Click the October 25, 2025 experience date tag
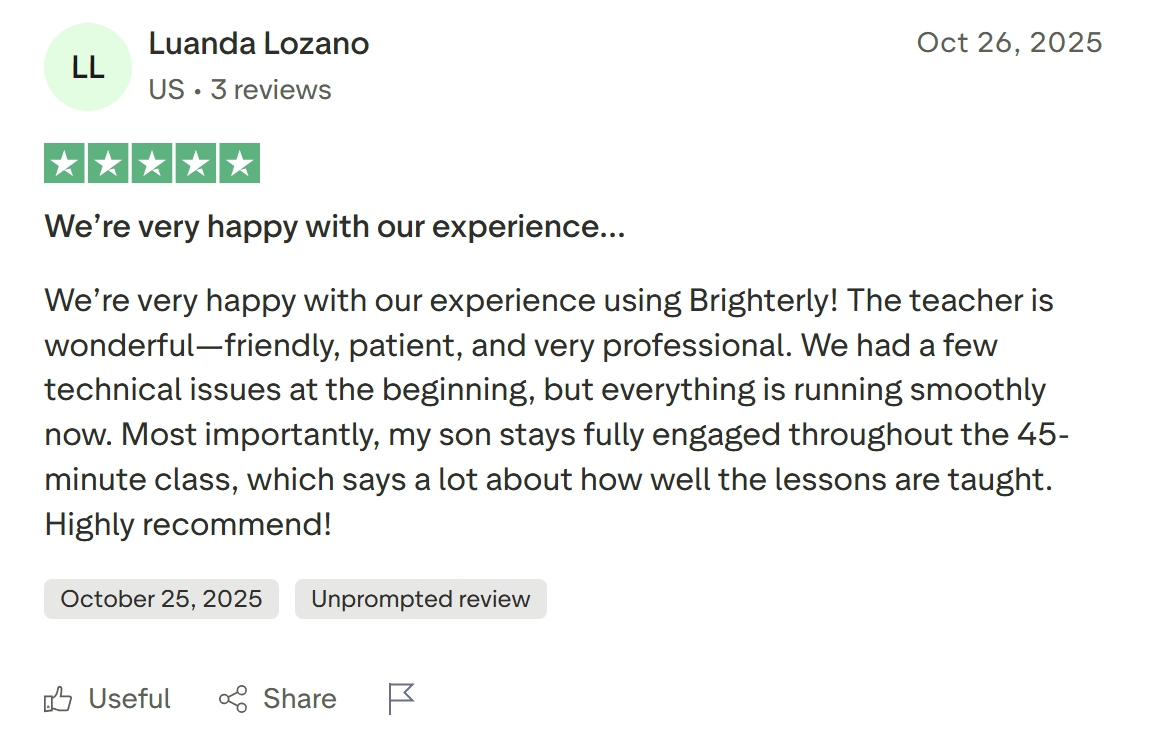The height and width of the screenshot is (752, 1150). coord(161,598)
